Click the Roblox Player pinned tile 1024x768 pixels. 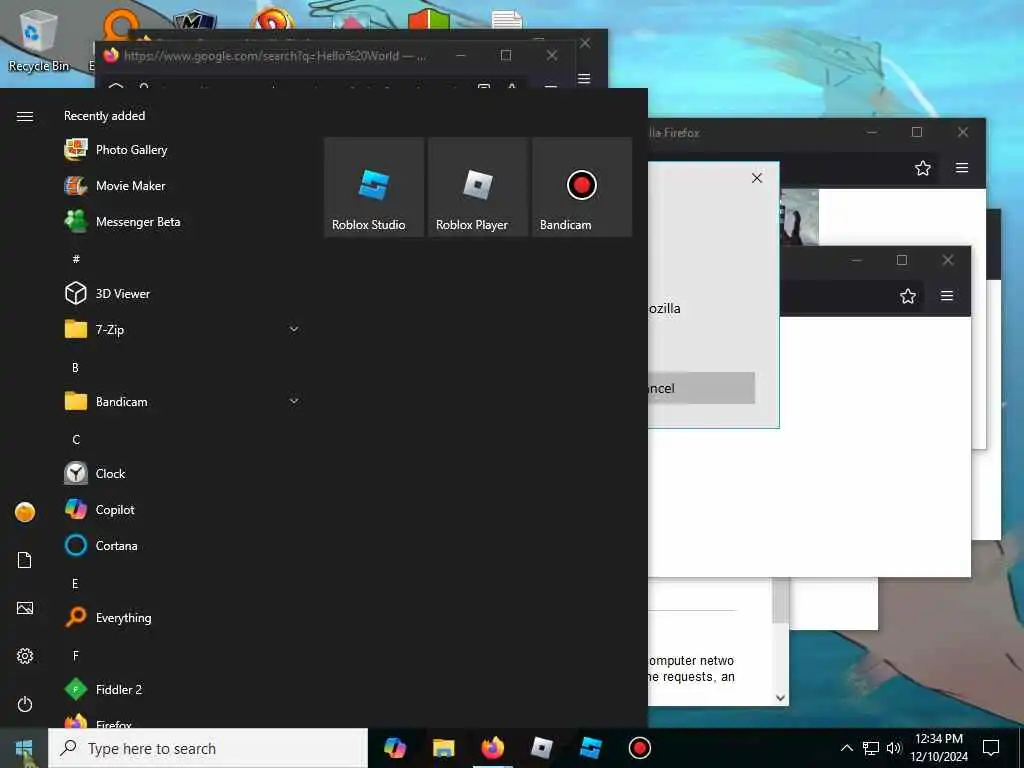pos(477,187)
